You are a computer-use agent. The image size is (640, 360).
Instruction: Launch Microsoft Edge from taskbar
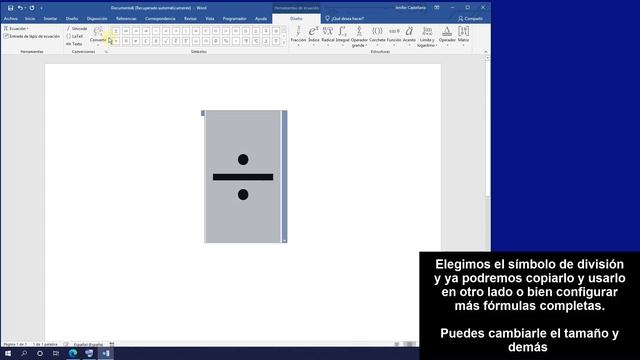click(x=73, y=353)
